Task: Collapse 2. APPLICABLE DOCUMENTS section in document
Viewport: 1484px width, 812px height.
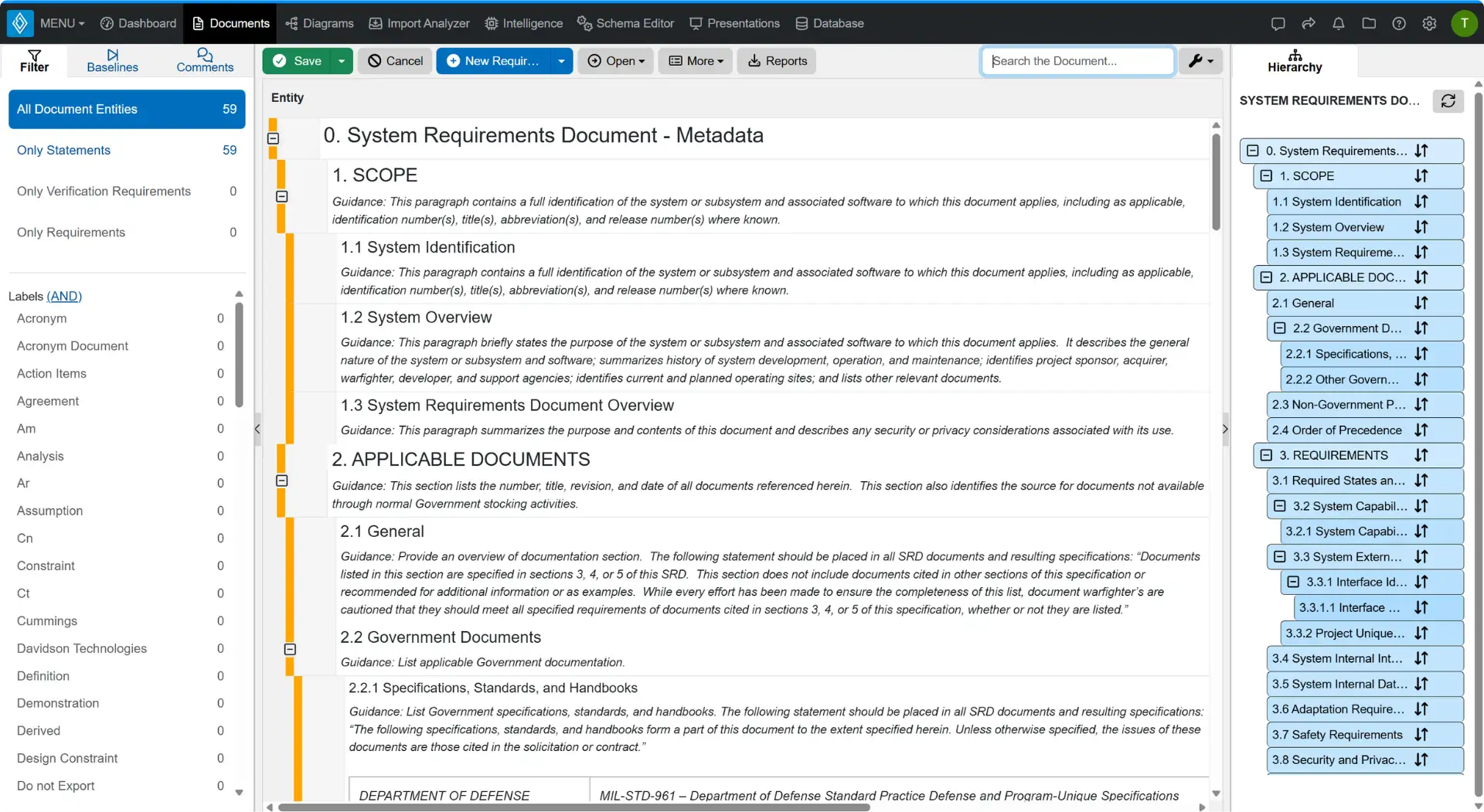Action: 282,481
